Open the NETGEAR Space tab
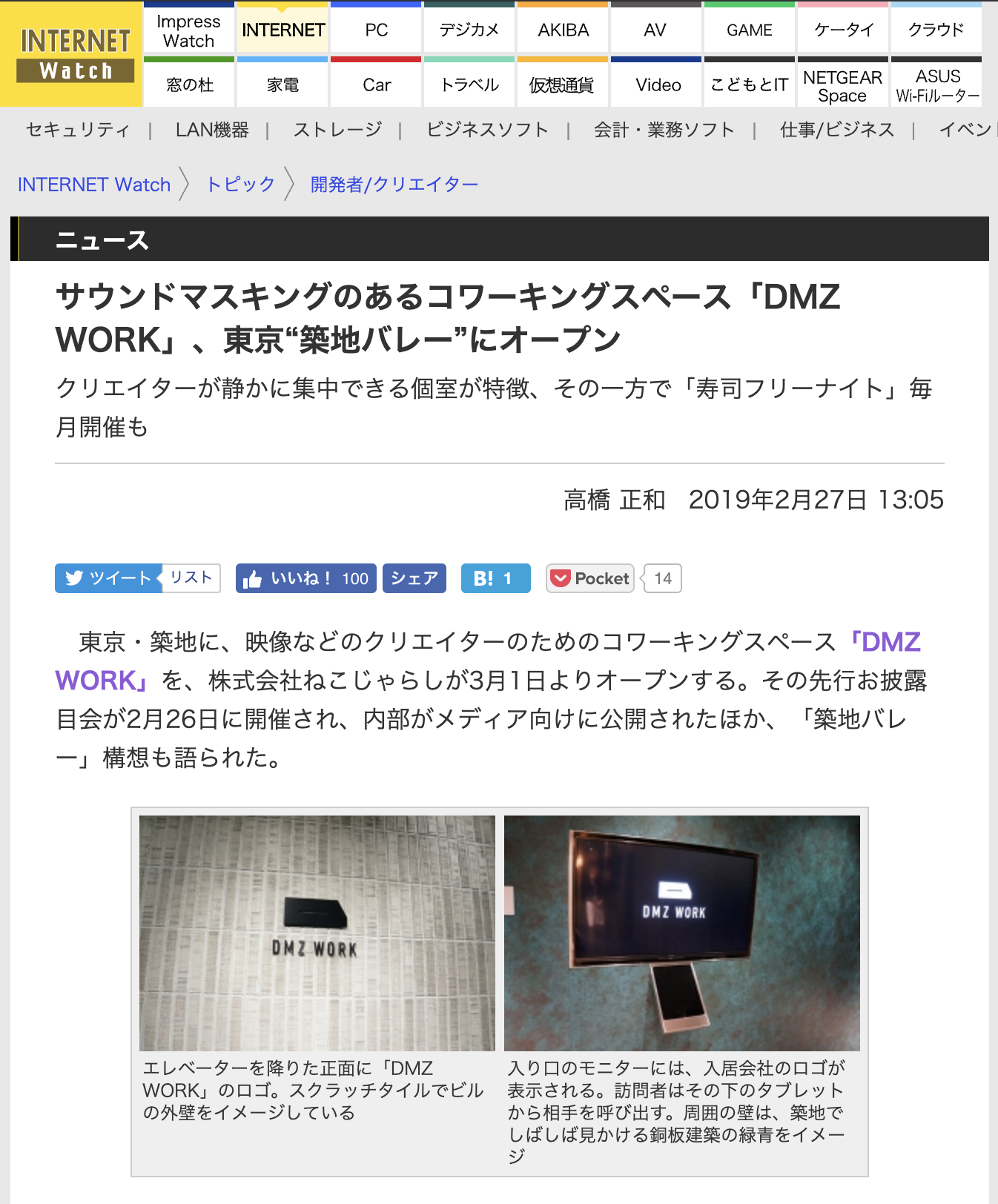 (x=843, y=82)
